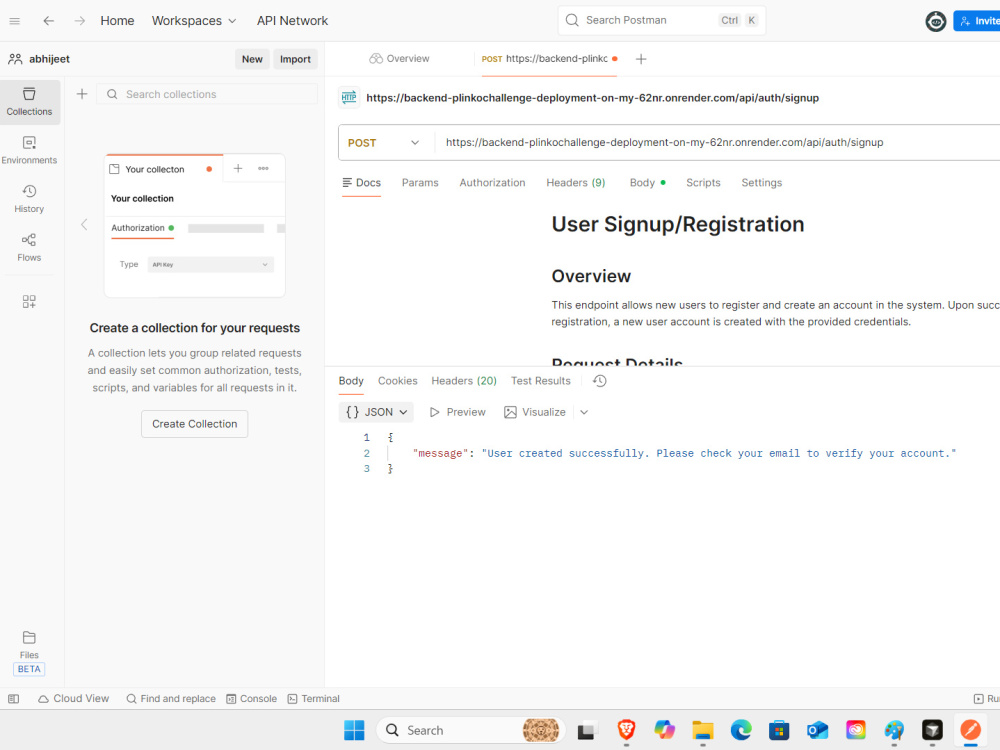
Task: Expand the Workspaces dropdown
Action: (x=194, y=21)
